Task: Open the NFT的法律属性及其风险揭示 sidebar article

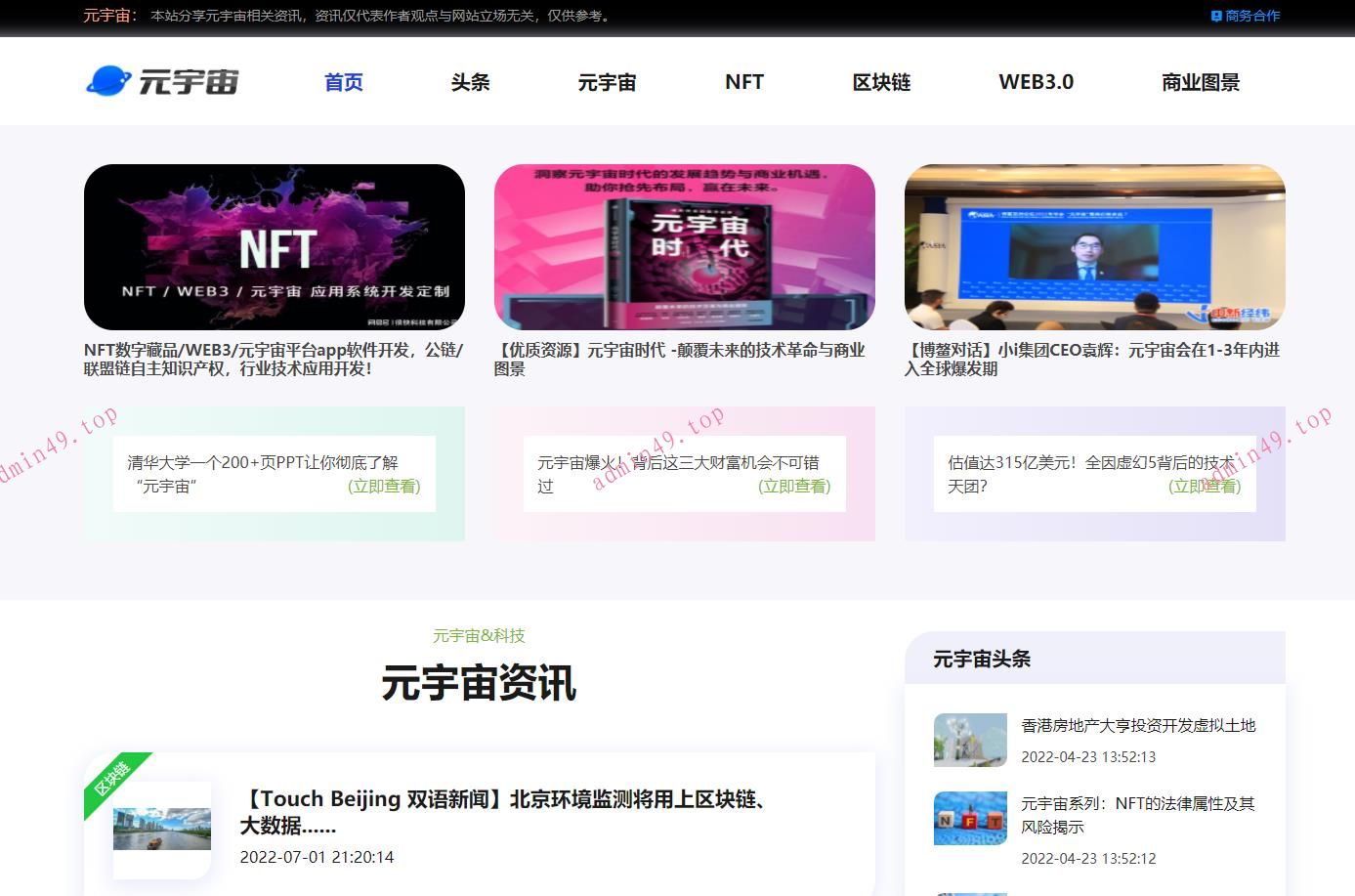Action: pyautogui.click(x=1138, y=815)
